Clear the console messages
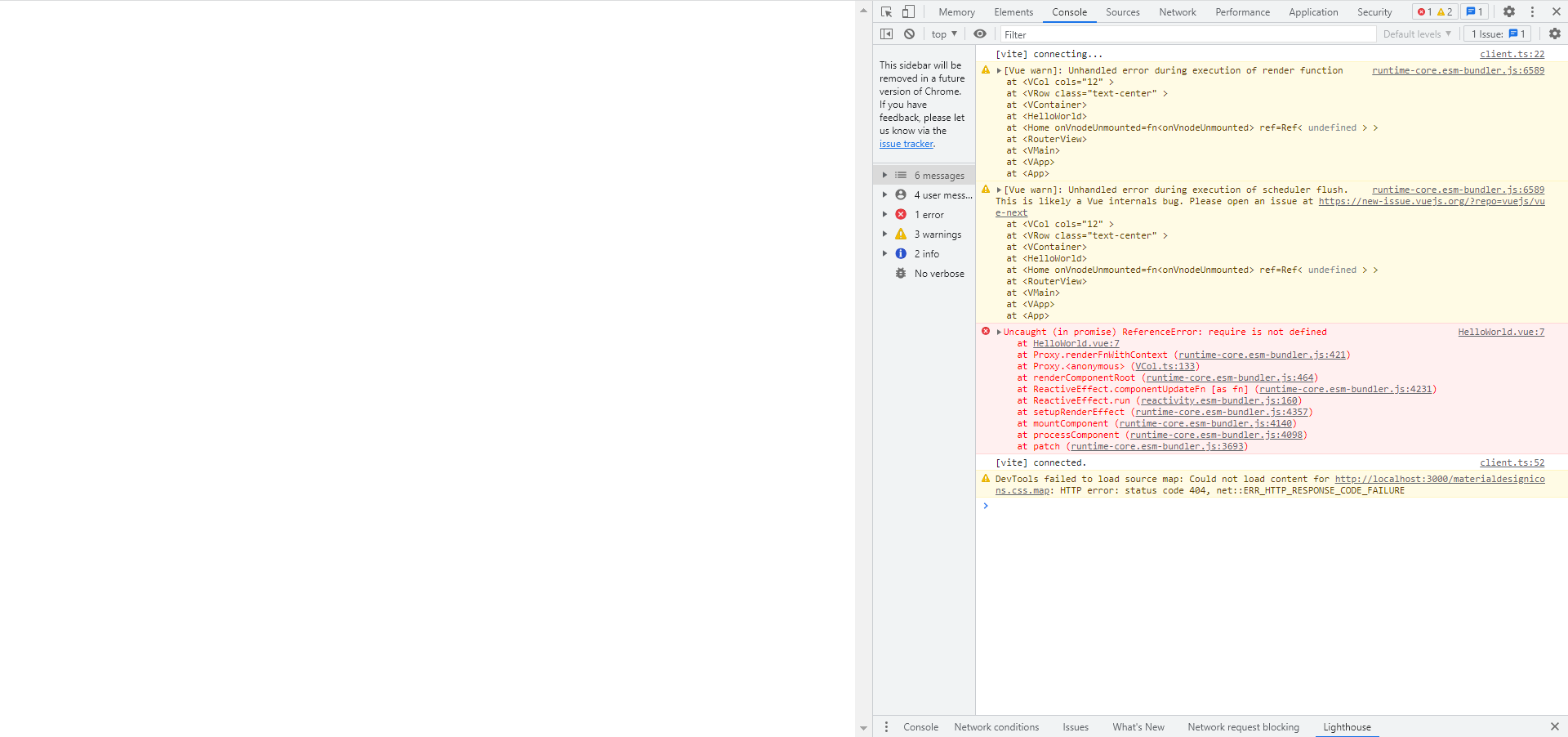 pyautogui.click(x=908, y=33)
